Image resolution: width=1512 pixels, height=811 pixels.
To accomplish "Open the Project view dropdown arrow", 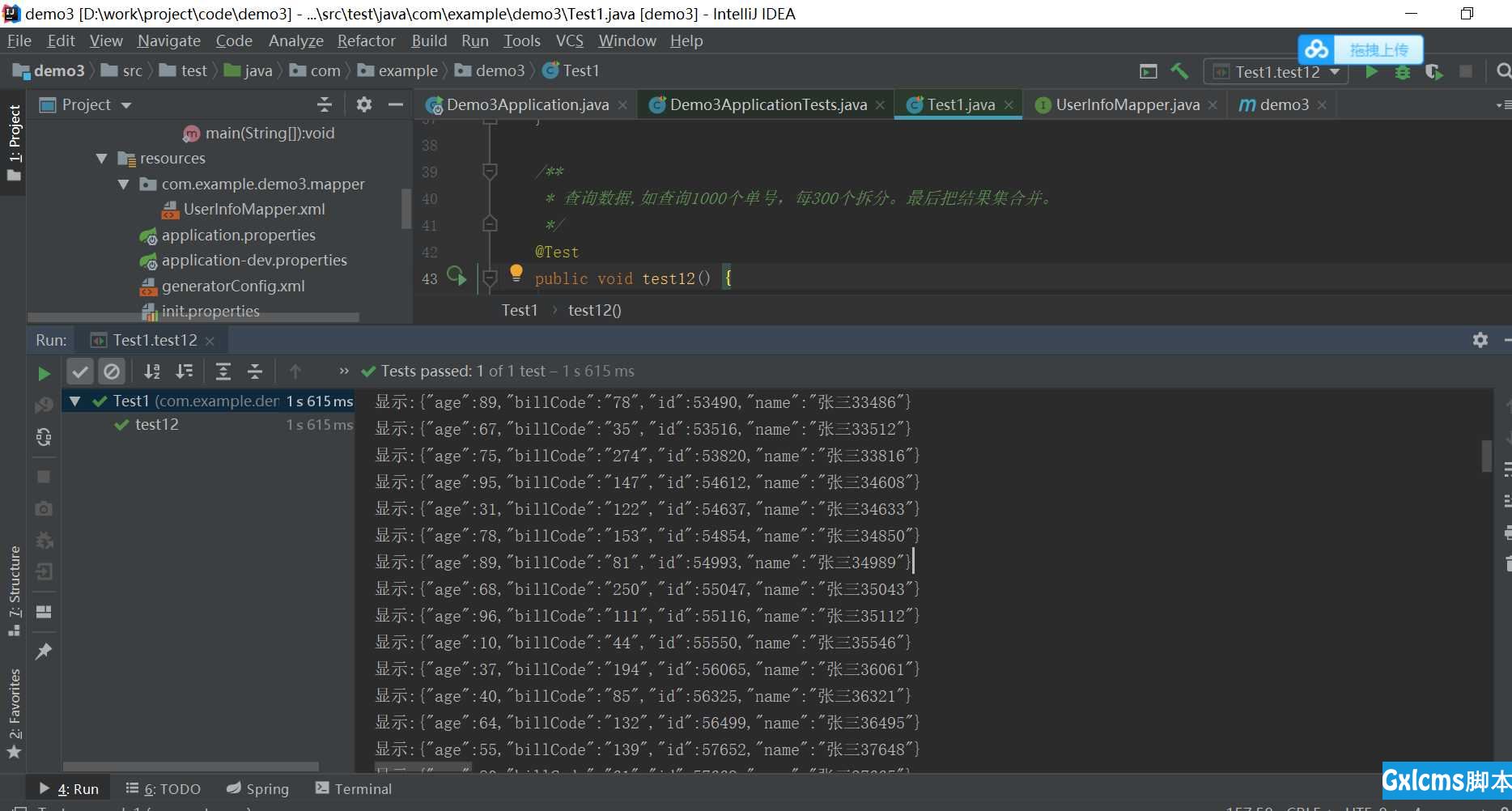I will 126,105.
